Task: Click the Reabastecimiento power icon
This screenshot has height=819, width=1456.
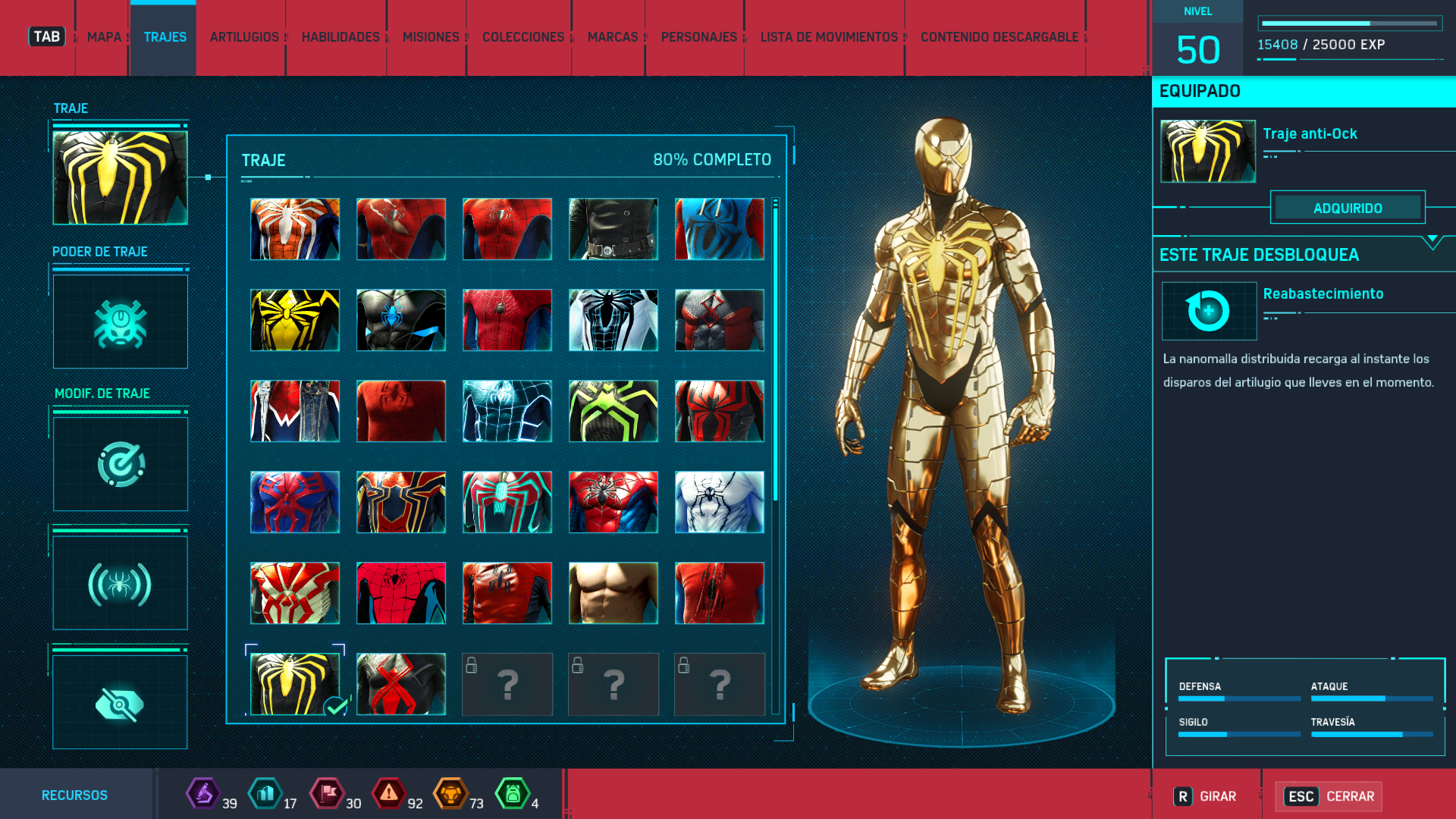Action: coord(1209,311)
